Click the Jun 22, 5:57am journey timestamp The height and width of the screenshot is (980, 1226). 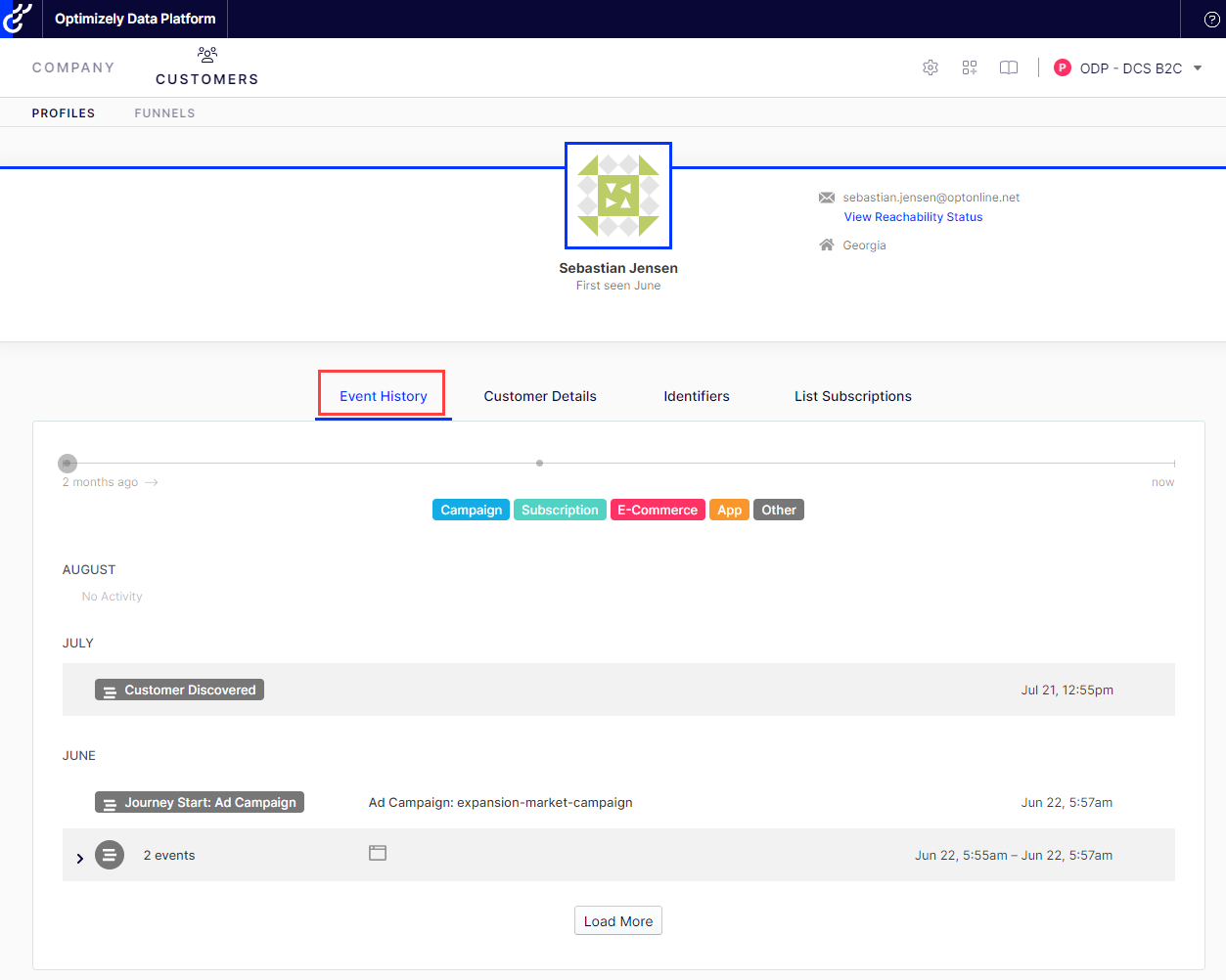pyautogui.click(x=1067, y=802)
